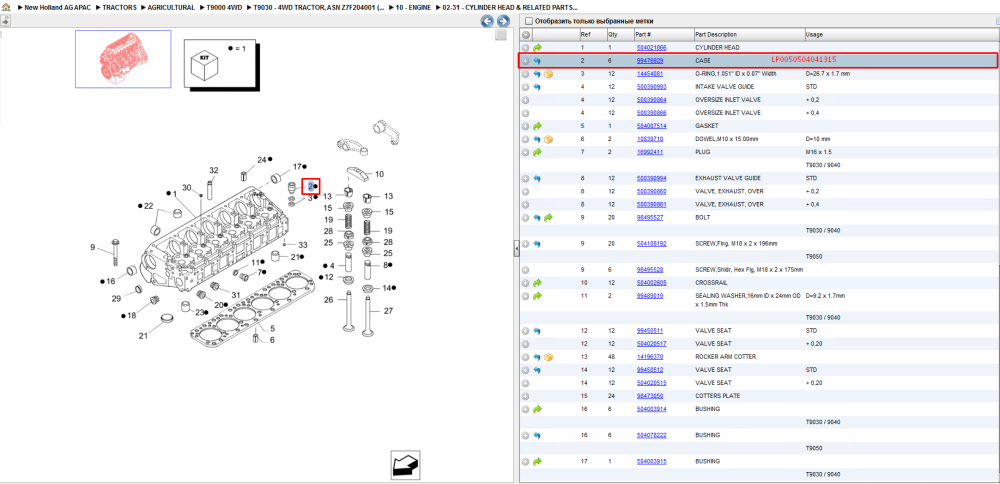Sort table by the 'Part #' column header
Screen dimensions: 1000x484
pos(643,34)
